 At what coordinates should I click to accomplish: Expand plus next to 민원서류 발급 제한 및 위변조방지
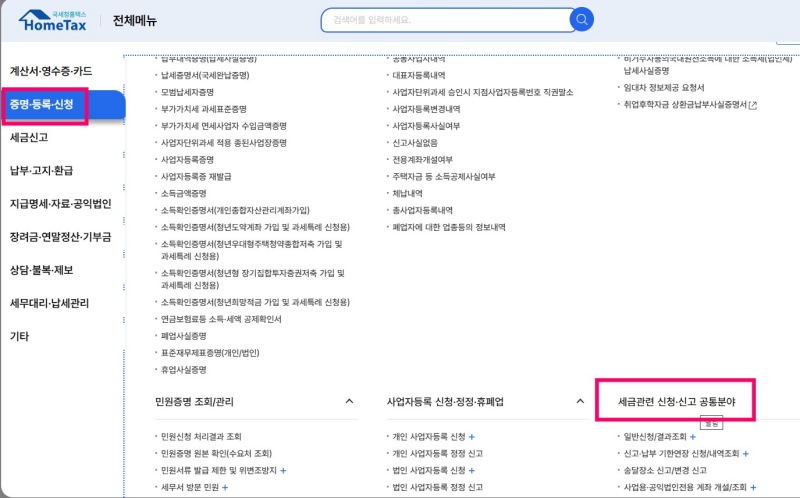283,470
